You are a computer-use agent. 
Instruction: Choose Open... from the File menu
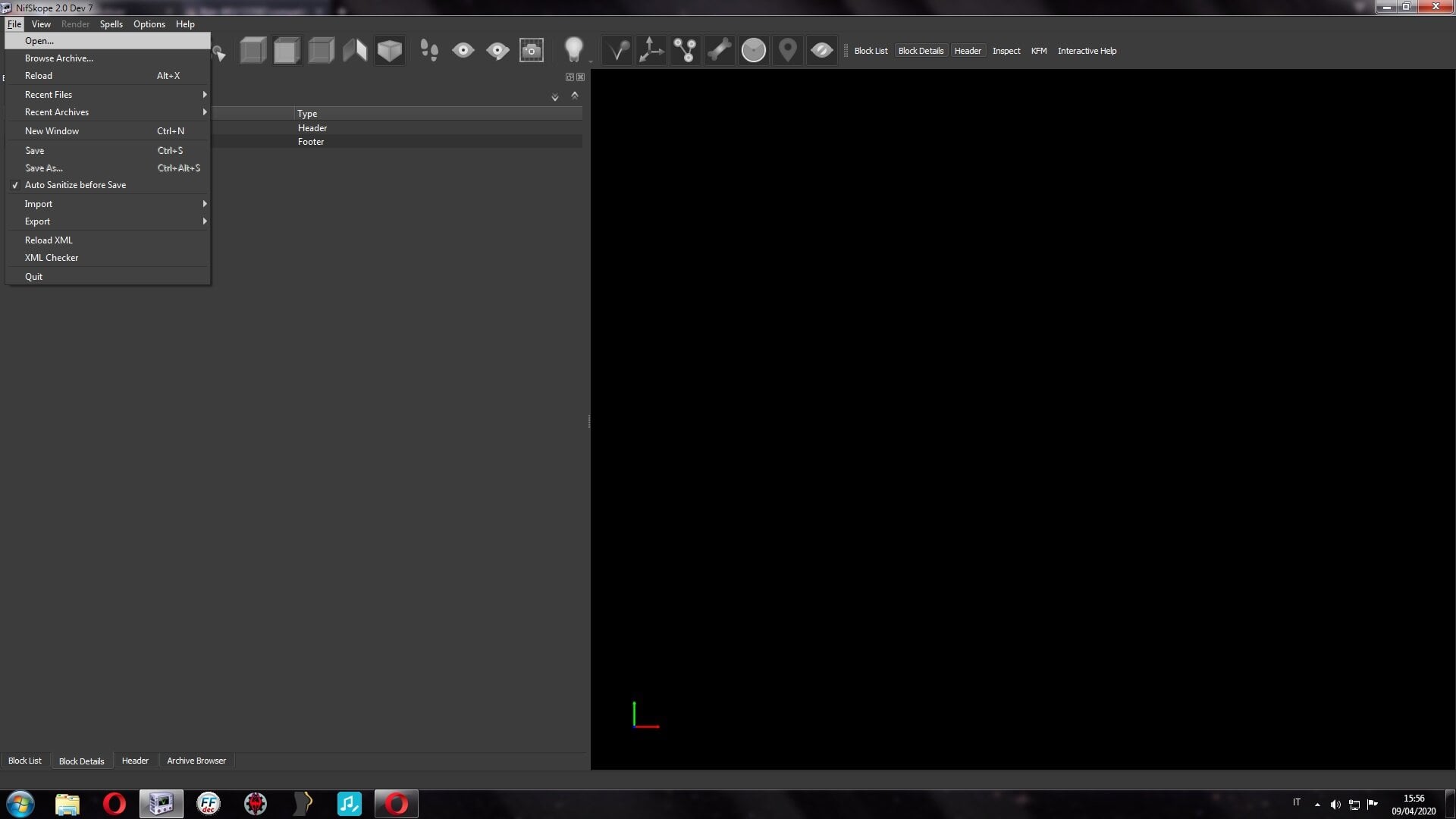pyautogui.click(x=108, y=41)
